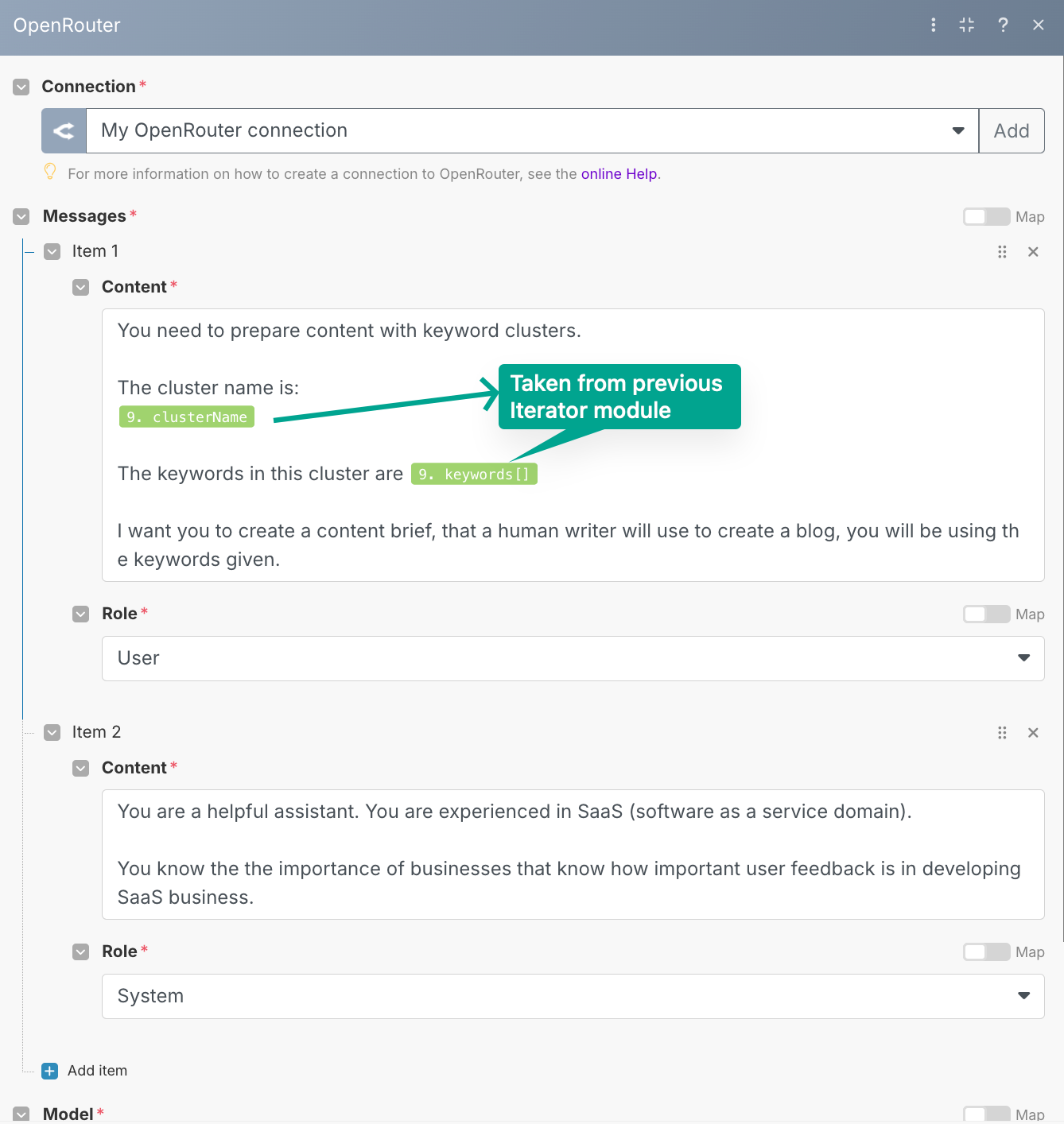Open the three-dot options menu in header
Image resolution: width=1064 pixels, height=1124 pixels.
(933, 25)
